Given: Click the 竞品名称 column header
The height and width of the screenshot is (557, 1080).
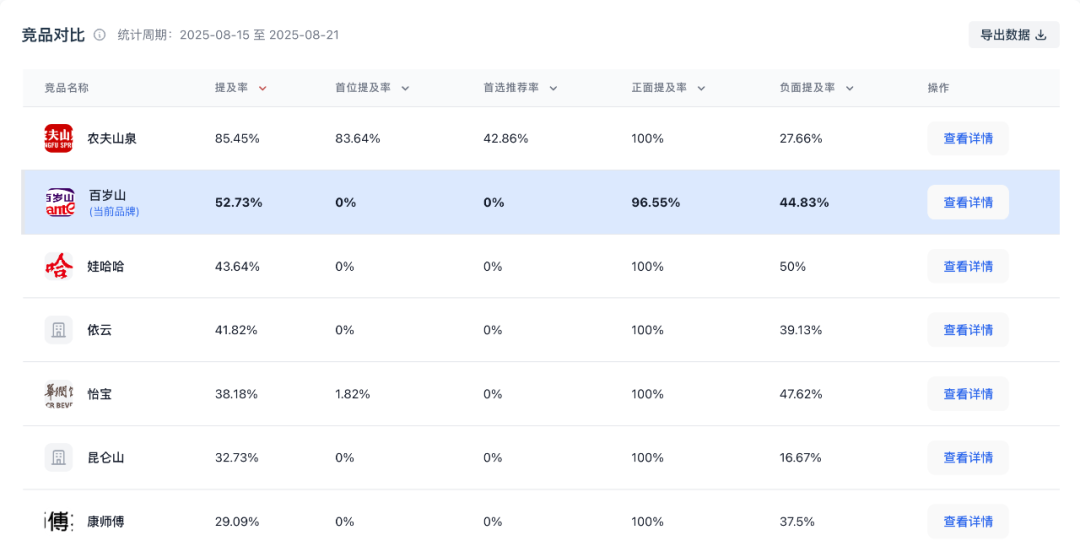Looking at the screenshot, I should click(x=67, y=88).
